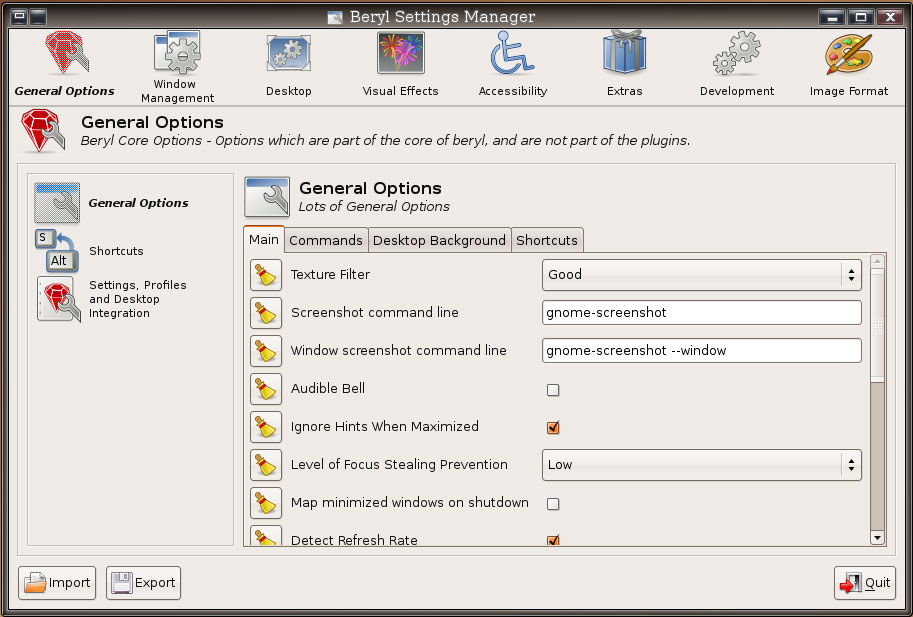Image resolution: width=913 pixels, height=617 pixels.
Task: Open Image Format palette icon
Action: coord(848,54)
